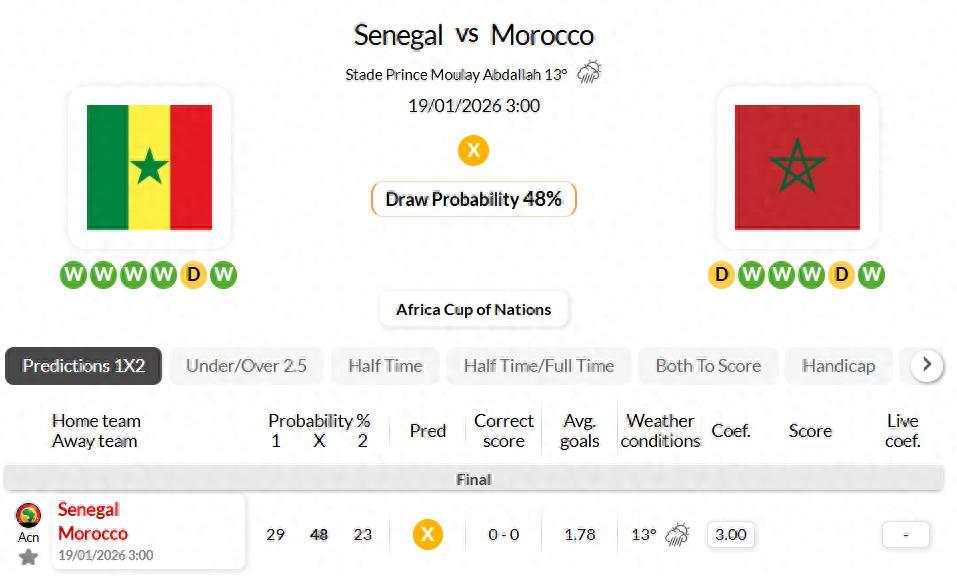Screen dimensions: 957x586
Task: Click the 3.00 coefficient box
Action: coord(731,534)
